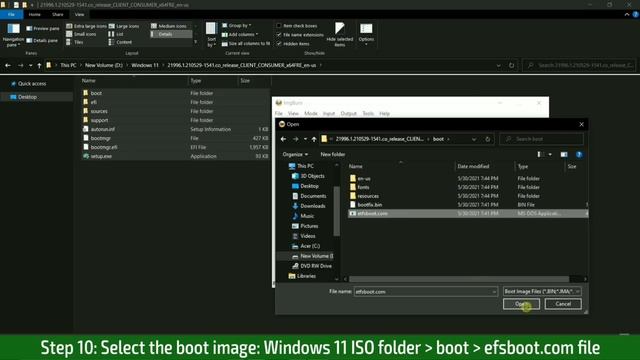640x360 pixels.
Task: Select Downloads in dialog tree
Action: click(x=313, y=206)
